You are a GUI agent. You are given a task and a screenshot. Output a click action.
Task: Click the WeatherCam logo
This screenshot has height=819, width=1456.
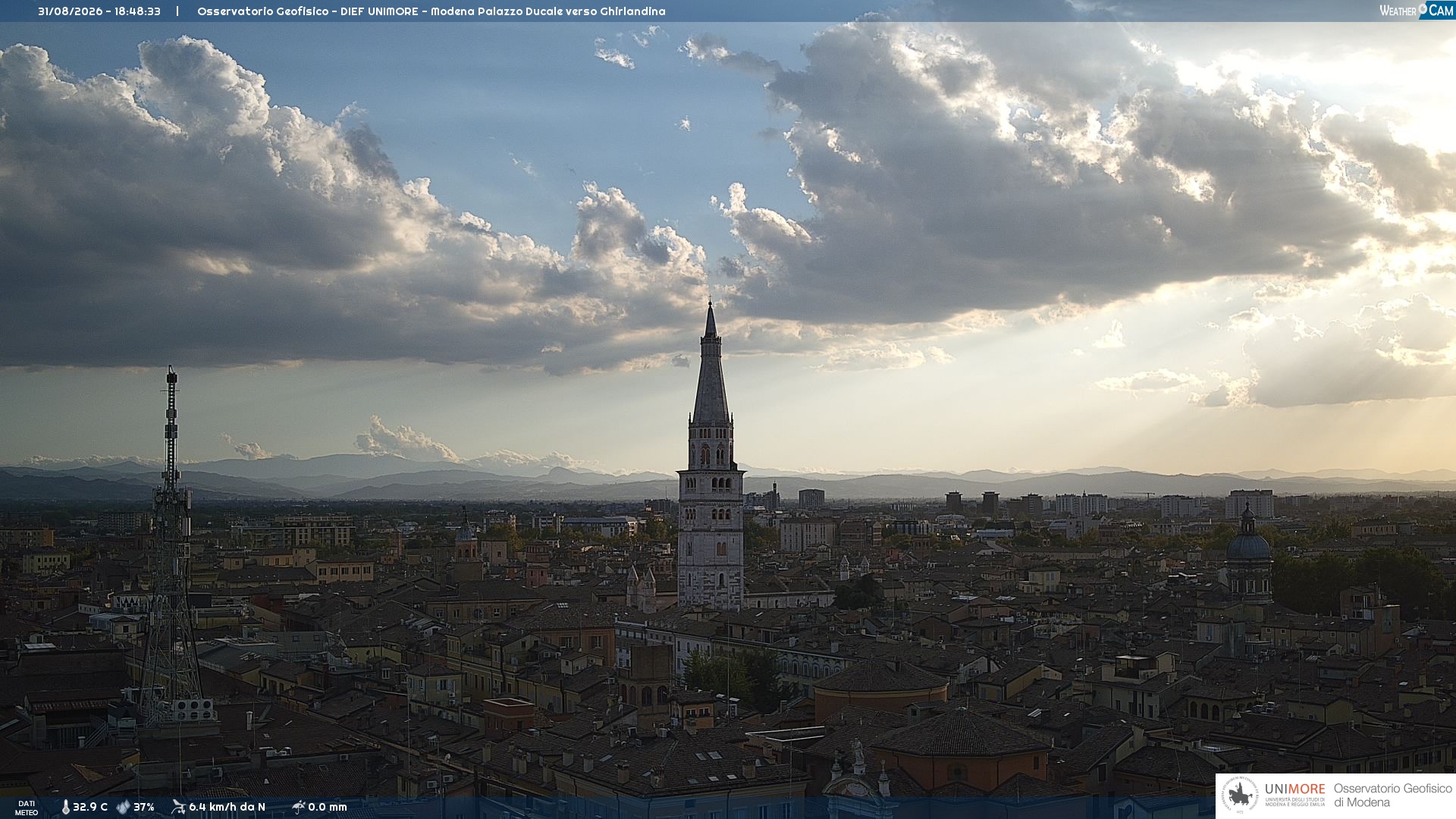[1416, 10]
